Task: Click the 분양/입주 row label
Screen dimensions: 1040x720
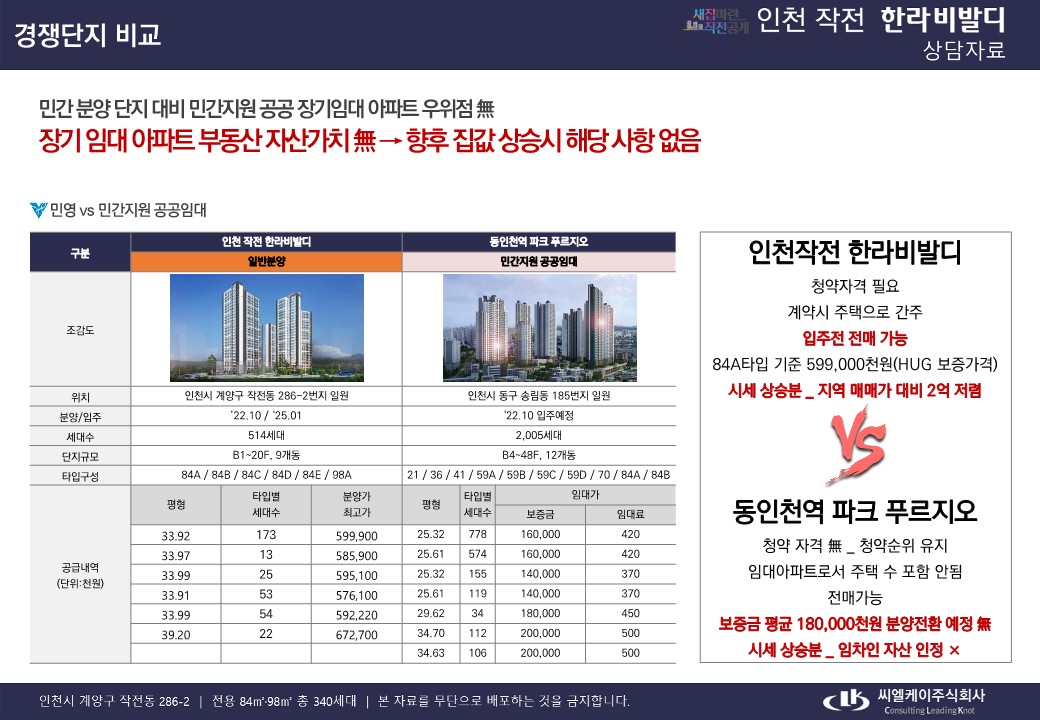Action: tap(80, 417)
